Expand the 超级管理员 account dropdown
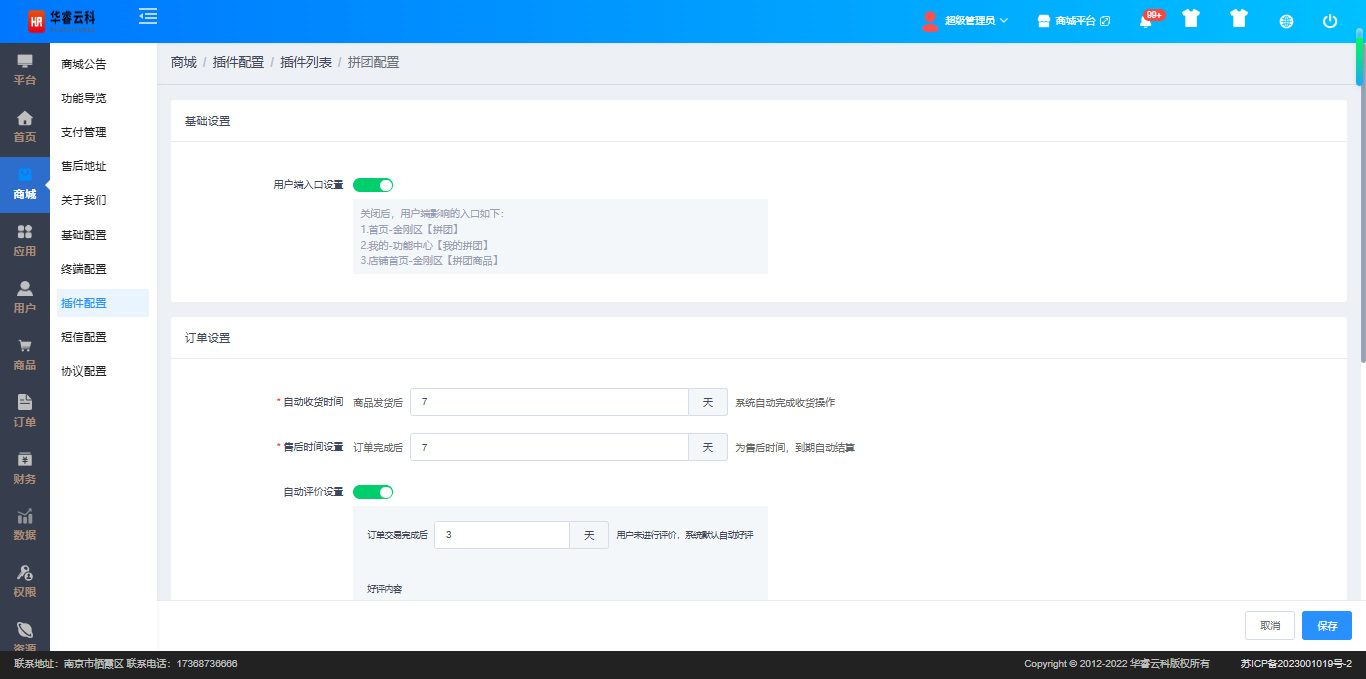Viewport: 1366px width, 679px height. (x=965, y=21)
